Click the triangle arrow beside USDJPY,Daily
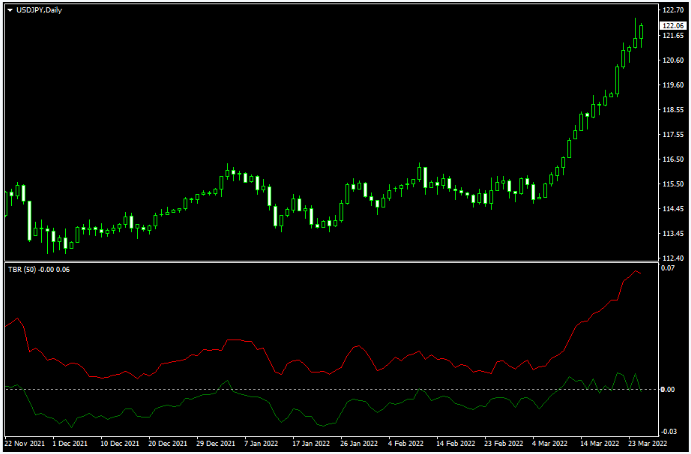The height and width of the screenshot is (454, 691). (x=9, y=10)
